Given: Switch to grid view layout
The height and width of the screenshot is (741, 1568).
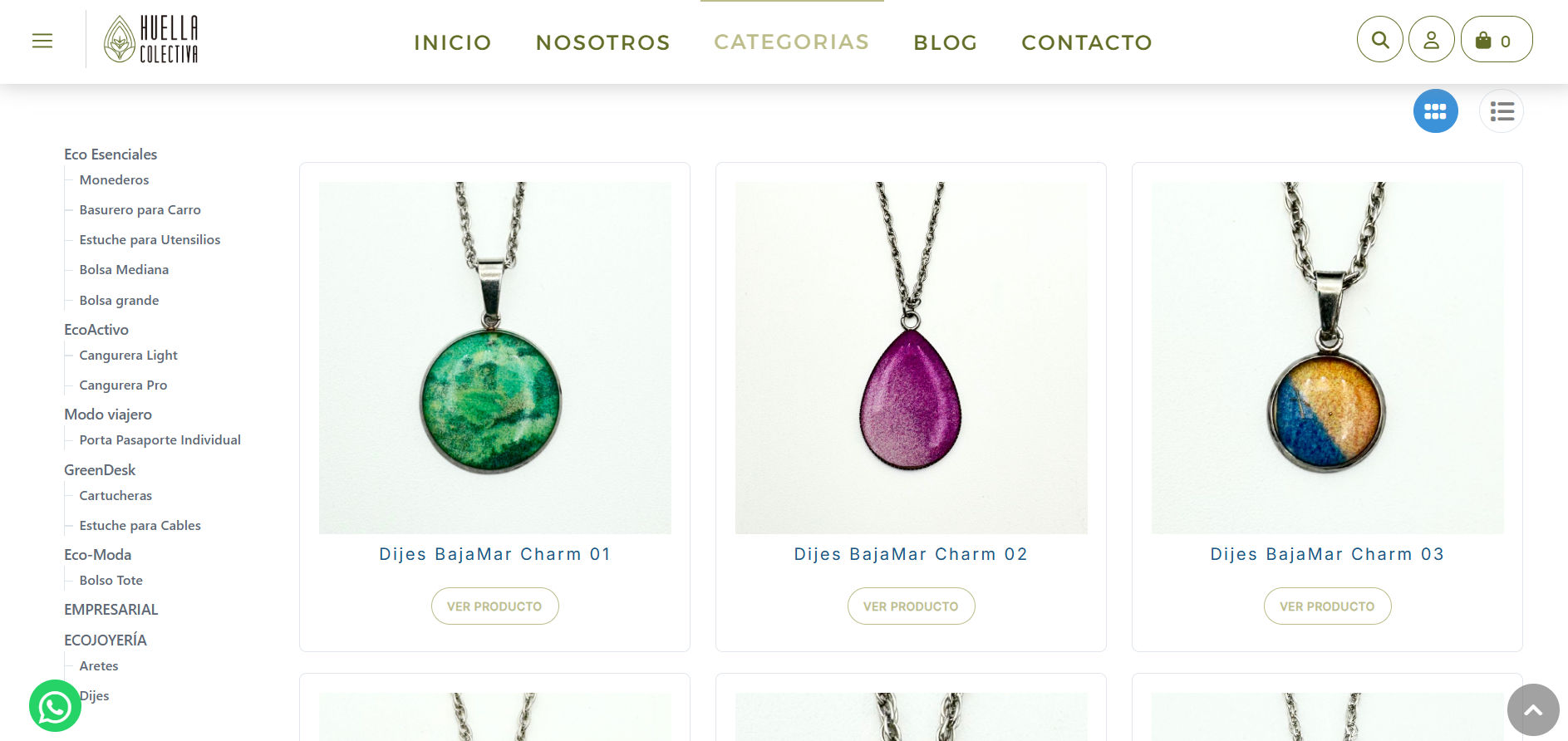Looking at the screenshot, I should pyautogui.click(x=1436, y=111).
